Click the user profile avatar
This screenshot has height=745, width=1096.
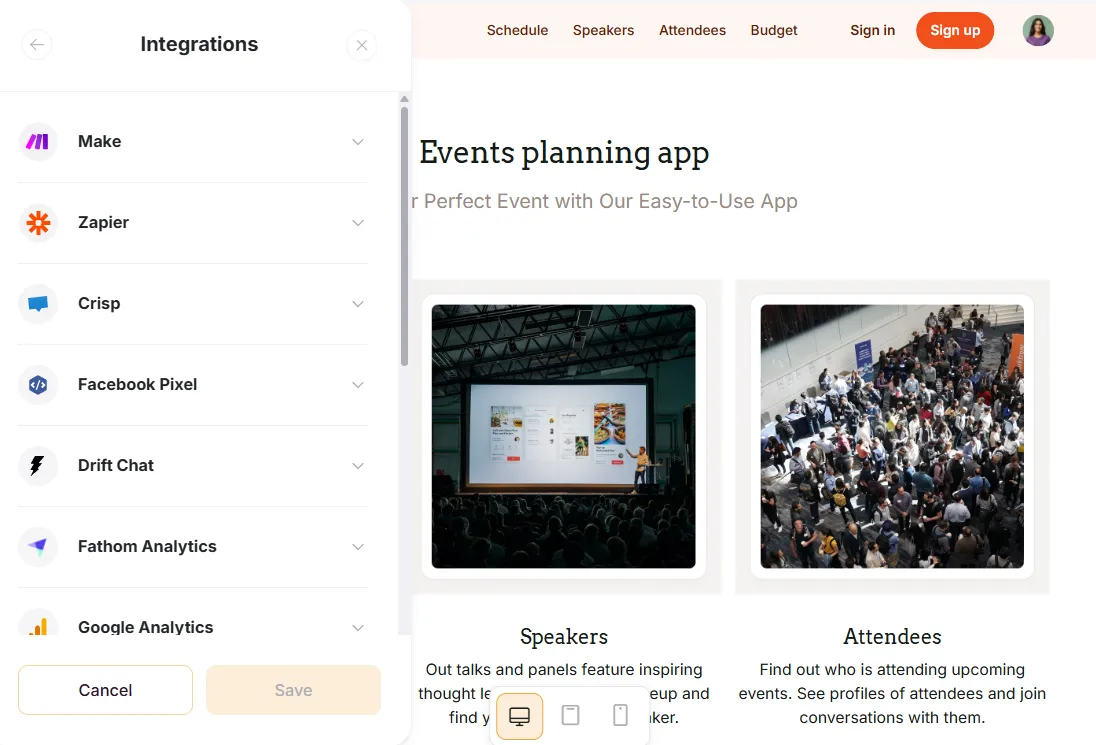click(1038, 30)
